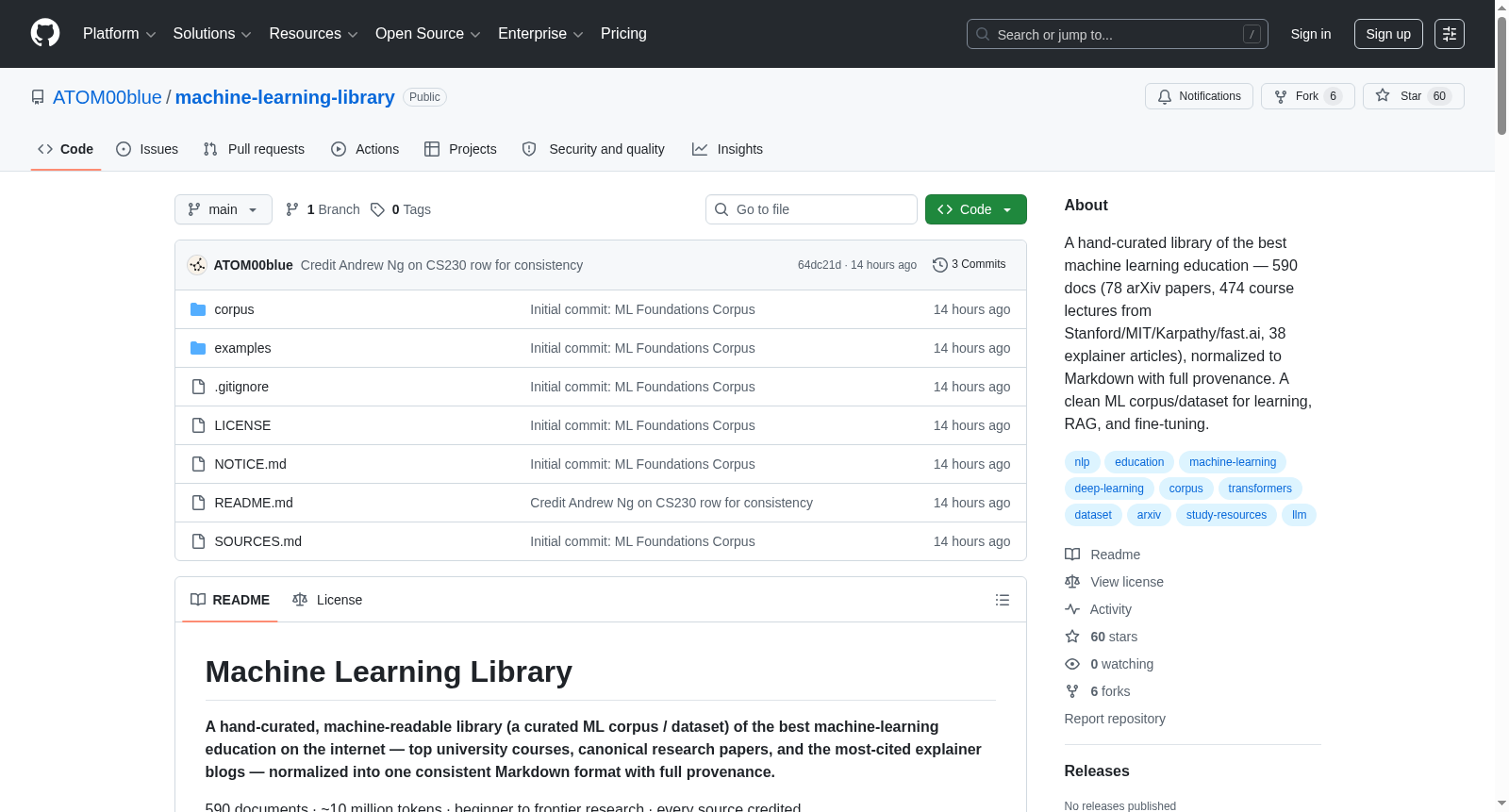The height and width of the screenshot is (812, 1509).
Task: Click the bell icon on Notifications button
Action: tap(1165, 96)
